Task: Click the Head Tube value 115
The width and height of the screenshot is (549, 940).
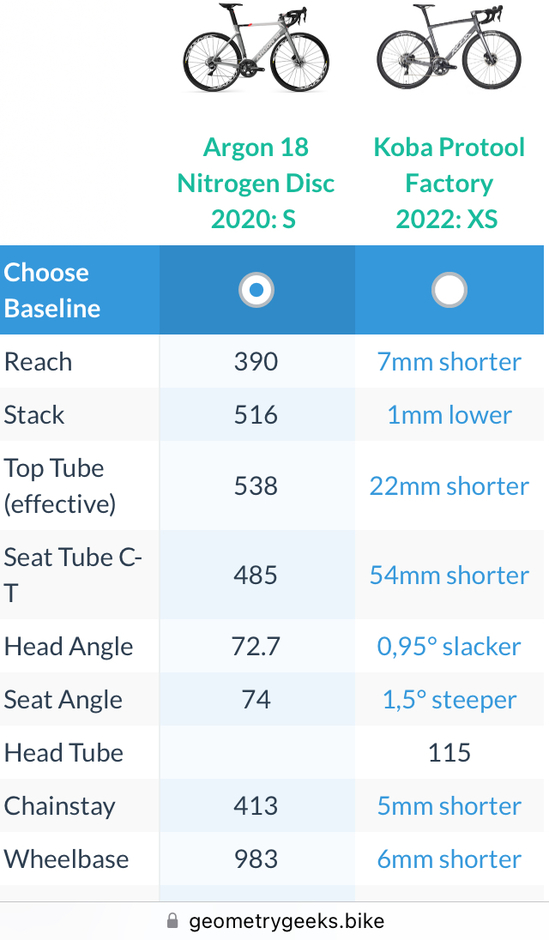Action: coord(449,753)
